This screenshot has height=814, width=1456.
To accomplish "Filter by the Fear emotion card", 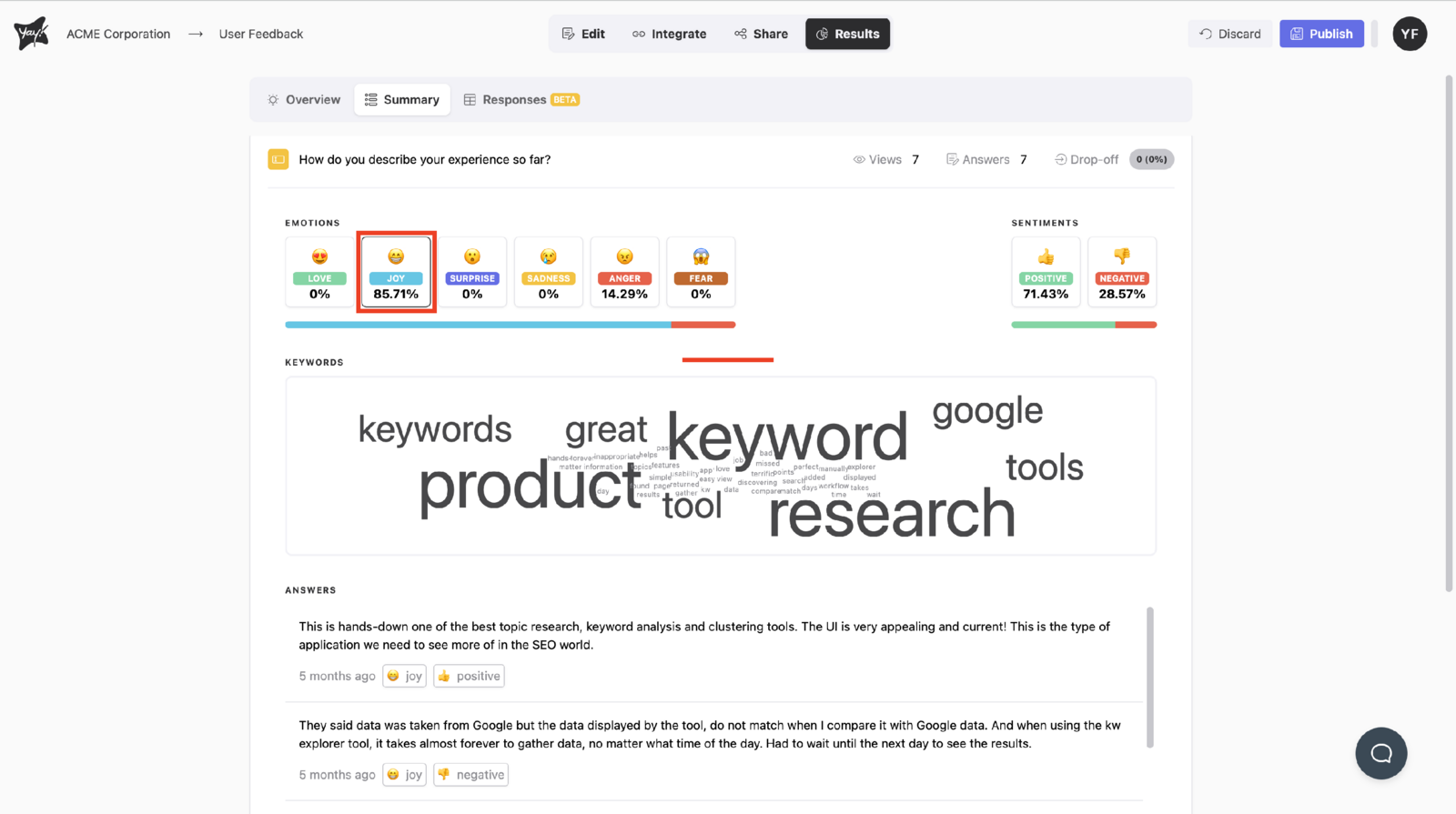I will point(701,272).
